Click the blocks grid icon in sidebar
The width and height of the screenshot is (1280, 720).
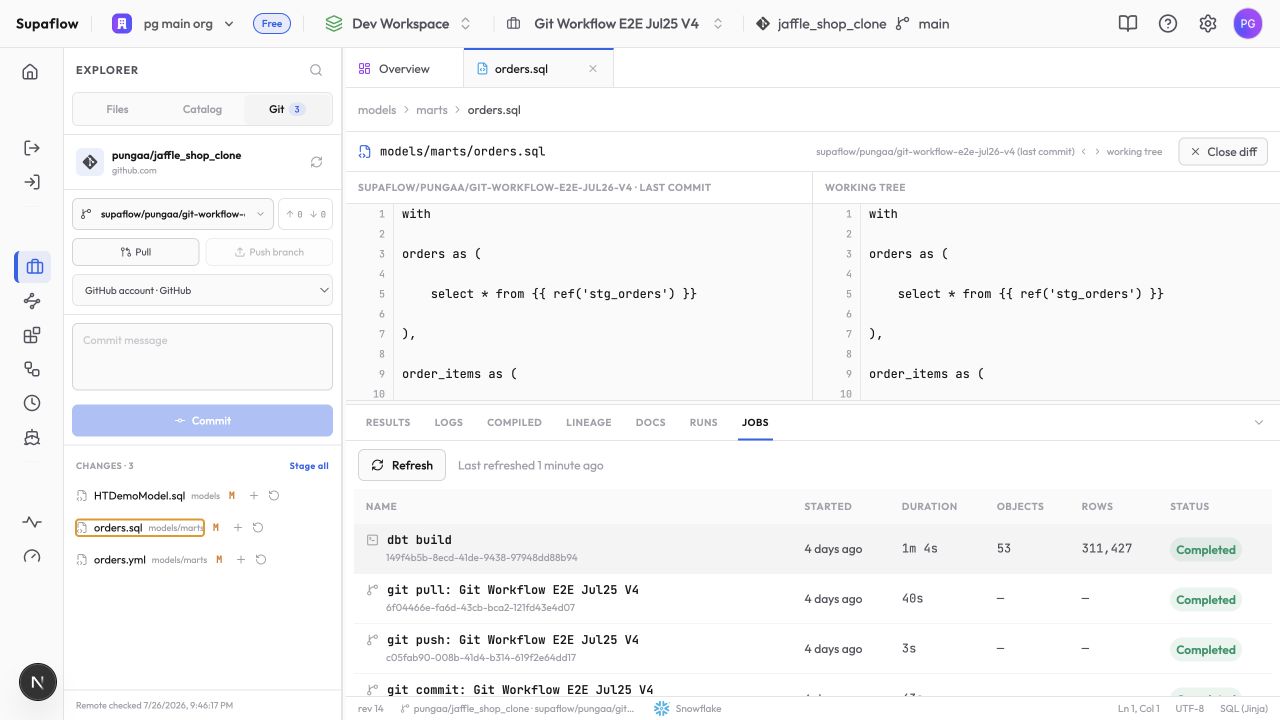coord(32,335)
